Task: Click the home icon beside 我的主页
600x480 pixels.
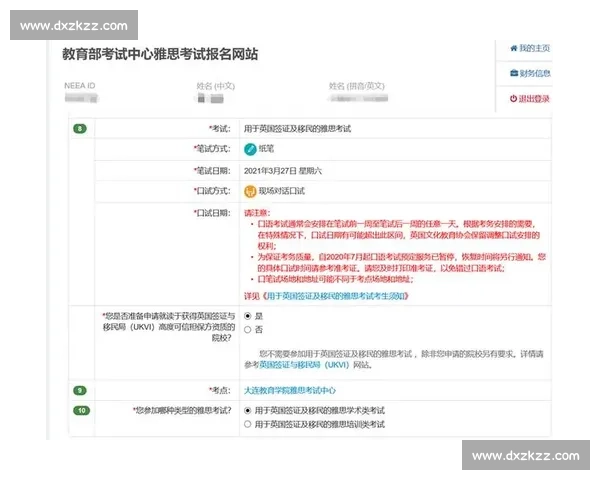Action: 514,48
